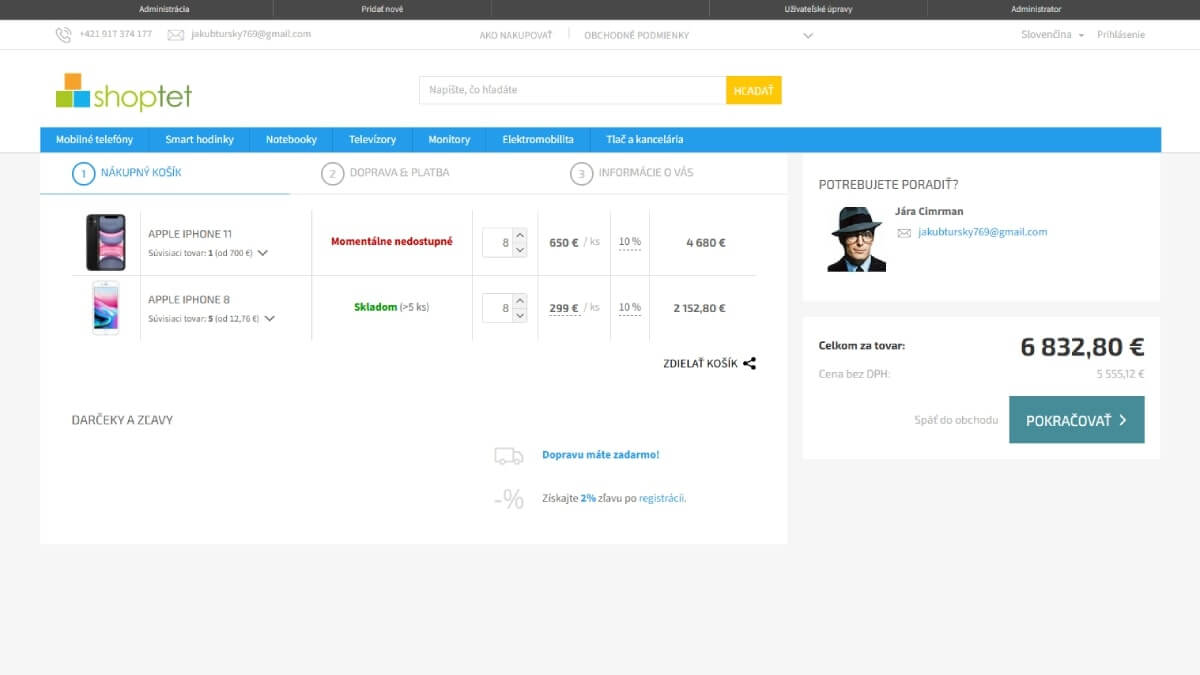The height and width of the screenshot is (675, 1200).
Task: Go back via Späť do obchodu
Action: click(956, 420)
